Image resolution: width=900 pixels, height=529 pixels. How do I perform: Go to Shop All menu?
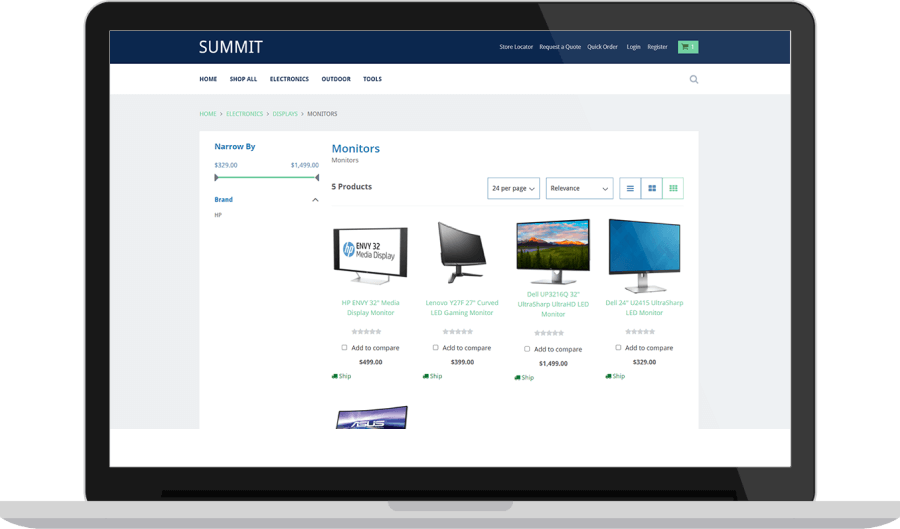click(243, 79)
